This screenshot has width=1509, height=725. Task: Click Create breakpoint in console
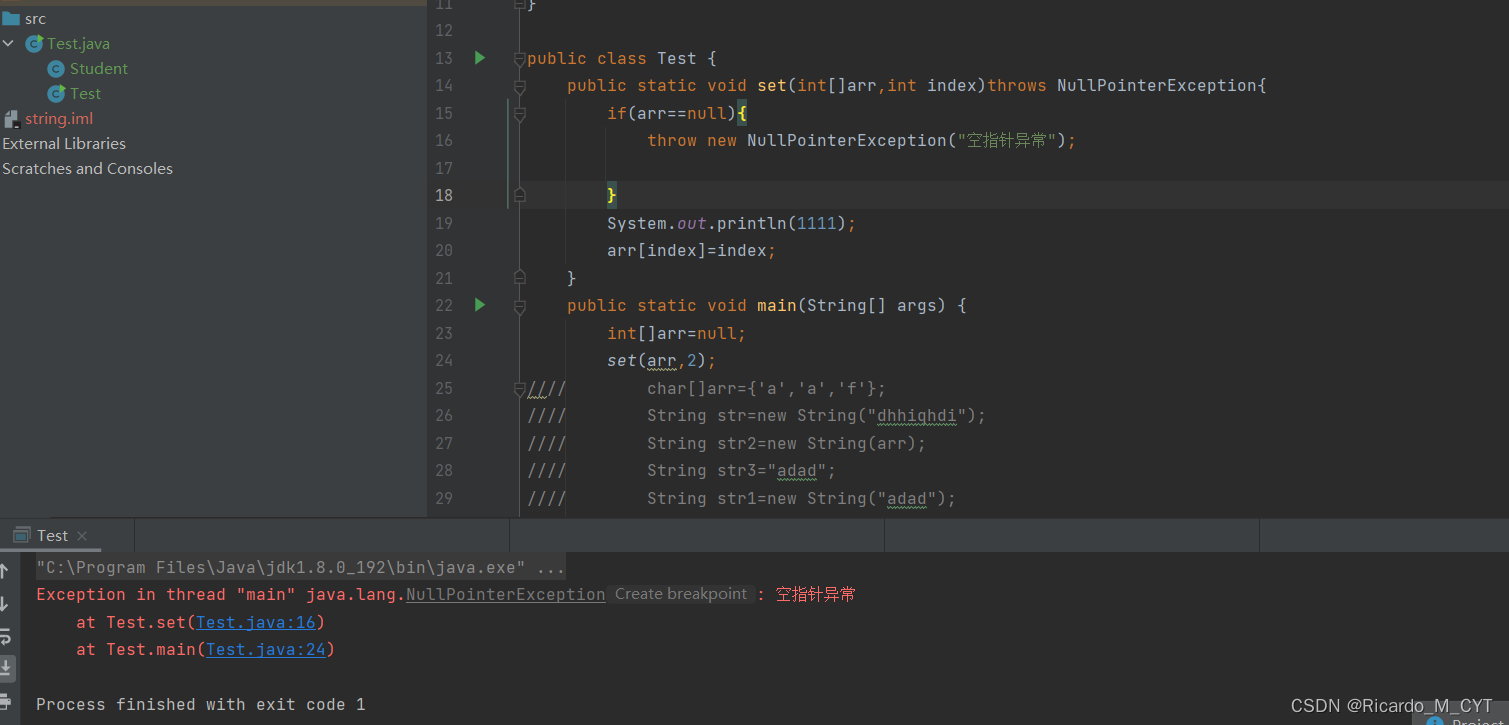click(x=681, y=594)
